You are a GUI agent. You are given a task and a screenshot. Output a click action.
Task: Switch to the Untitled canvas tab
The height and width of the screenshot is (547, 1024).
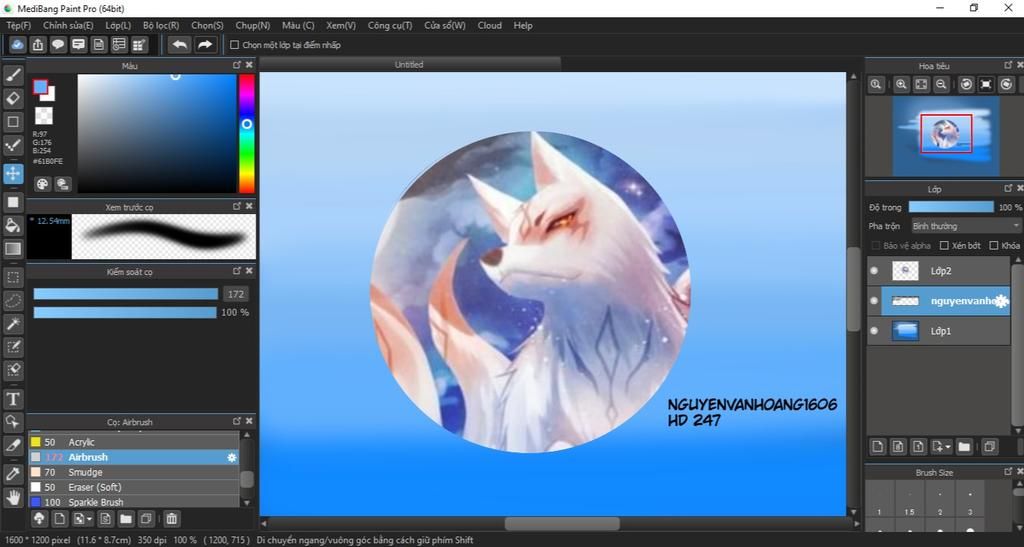[x=409, y=65]
